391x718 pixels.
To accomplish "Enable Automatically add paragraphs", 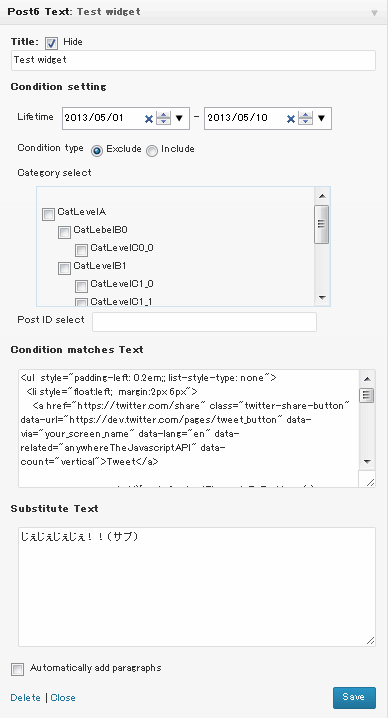I will point(17,669).
